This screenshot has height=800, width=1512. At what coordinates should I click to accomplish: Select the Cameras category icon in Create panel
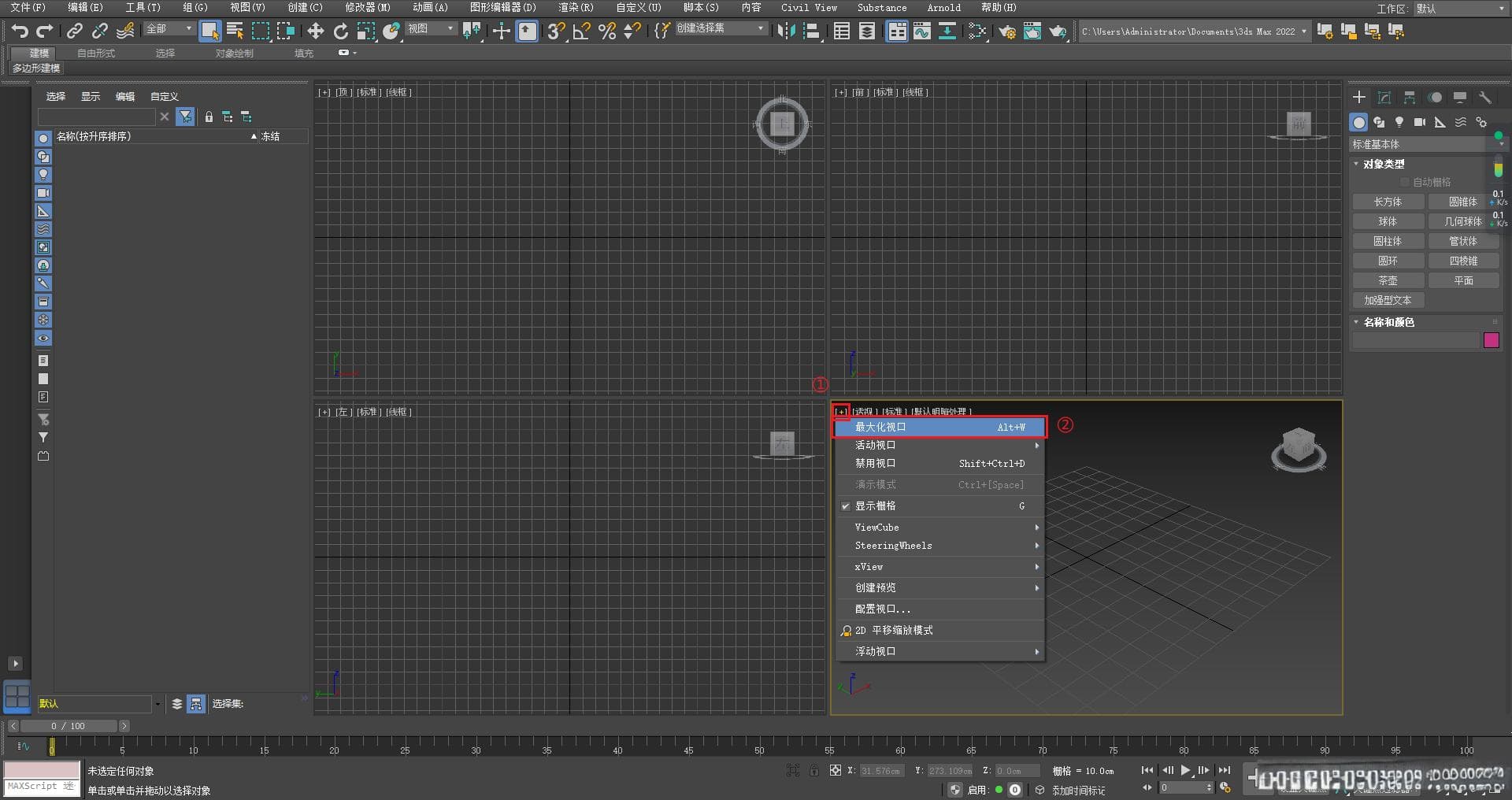click(x=1420, y=122)
